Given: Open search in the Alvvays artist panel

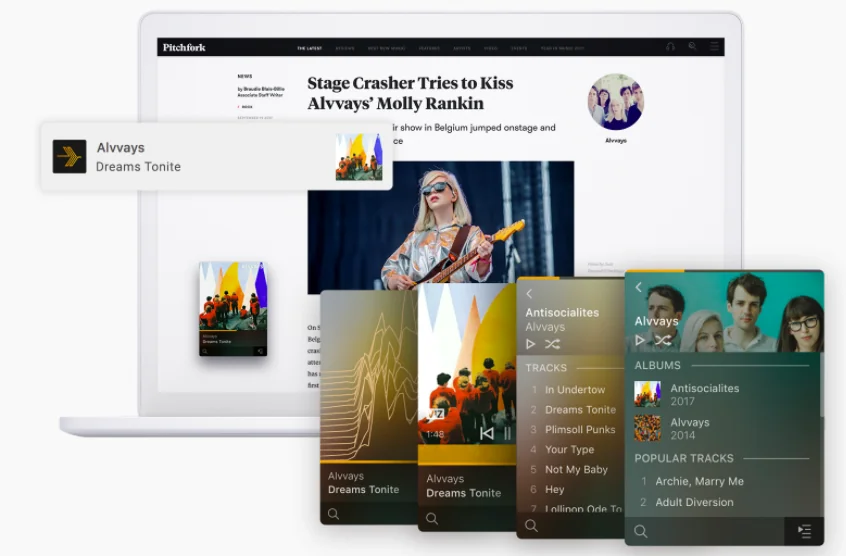Looking at the screenshot, I should click(640, 531).
